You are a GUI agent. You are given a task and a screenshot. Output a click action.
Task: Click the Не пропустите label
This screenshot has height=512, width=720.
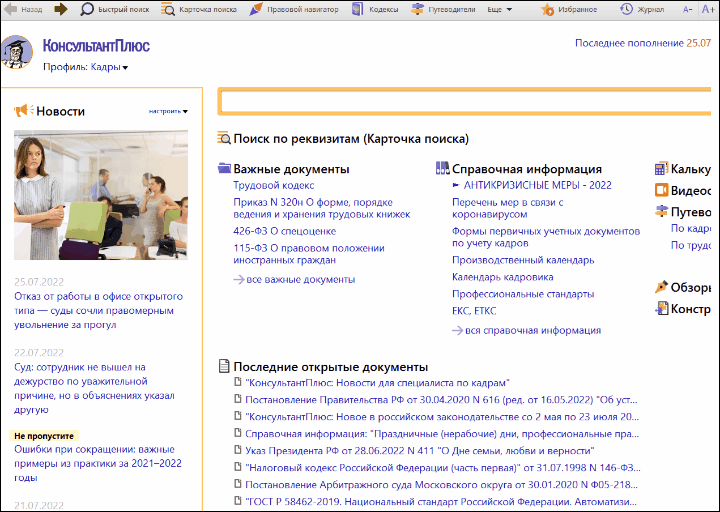(x=44, y=436)
